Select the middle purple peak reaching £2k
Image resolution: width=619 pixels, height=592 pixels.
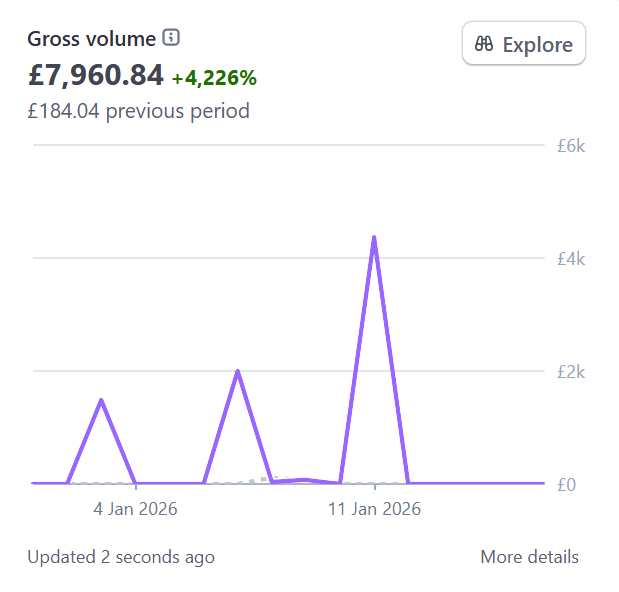click(x=237, y=371)
